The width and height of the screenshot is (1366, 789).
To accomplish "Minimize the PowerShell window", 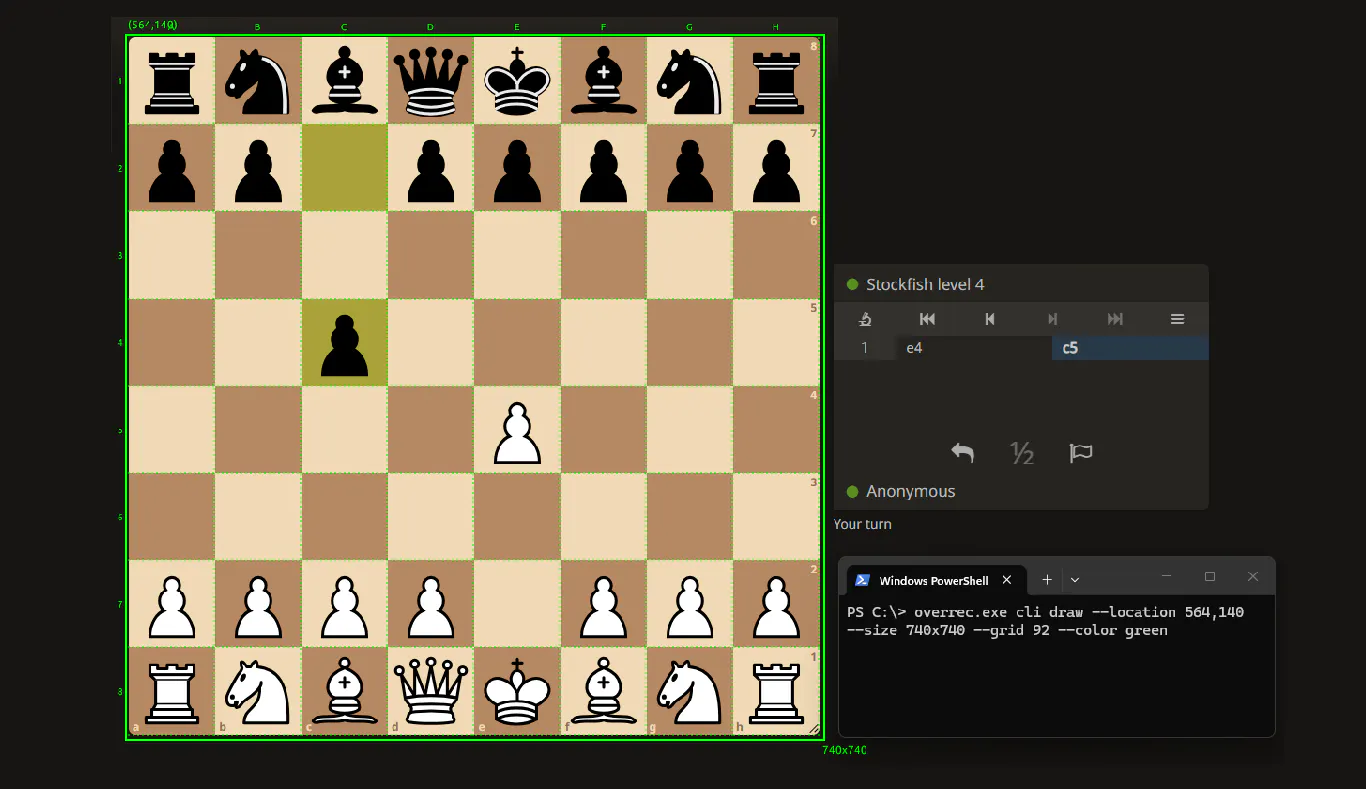I will click(x=1167, y=577).
